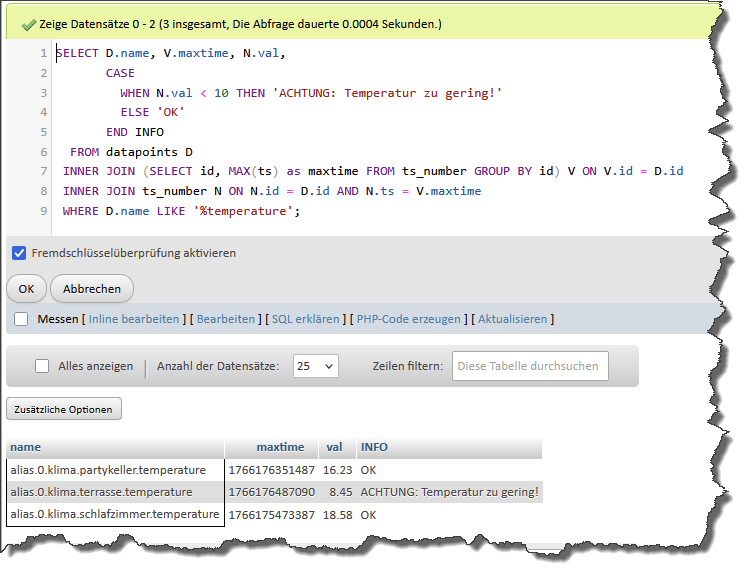Click the val cell 8.45
This screenshot has height=577, width=753.
pyautogui.click(x=338, y=492)
